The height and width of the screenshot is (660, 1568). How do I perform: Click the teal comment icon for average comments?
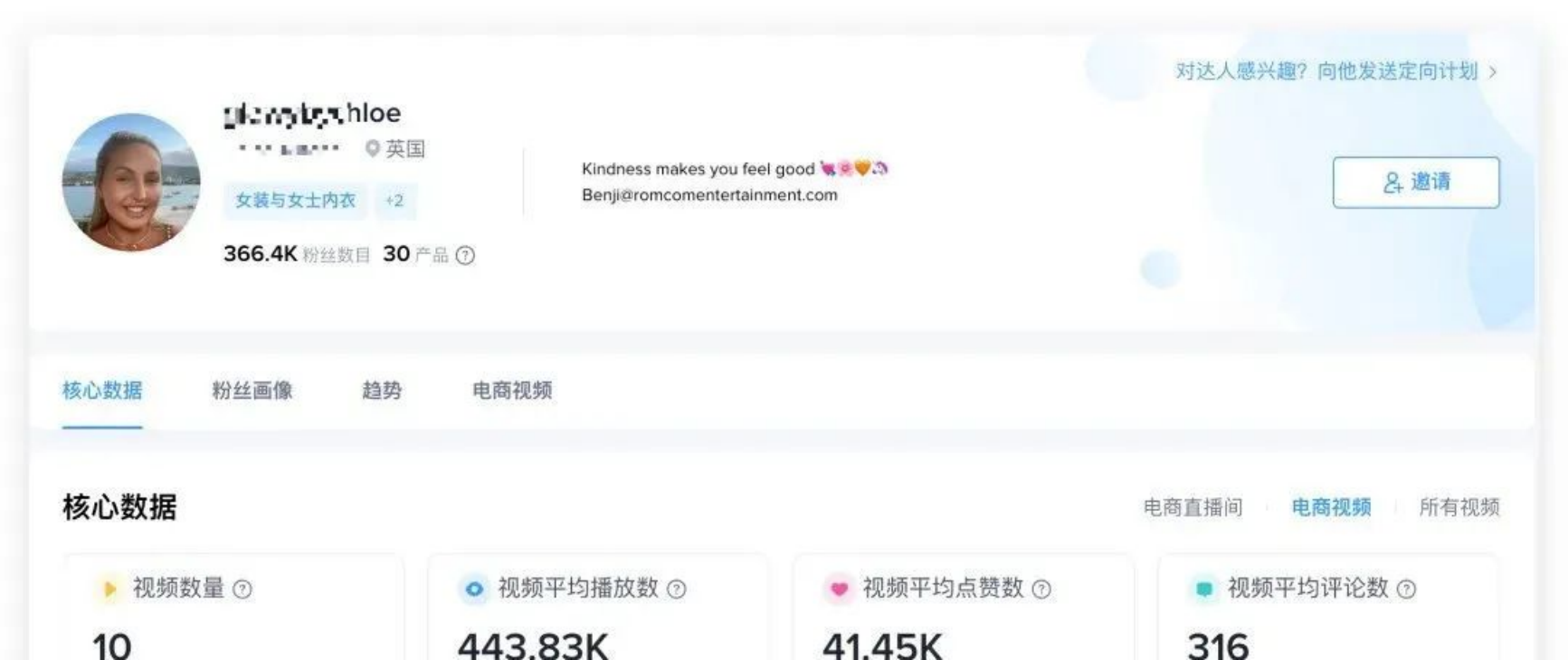point(1203,589)
